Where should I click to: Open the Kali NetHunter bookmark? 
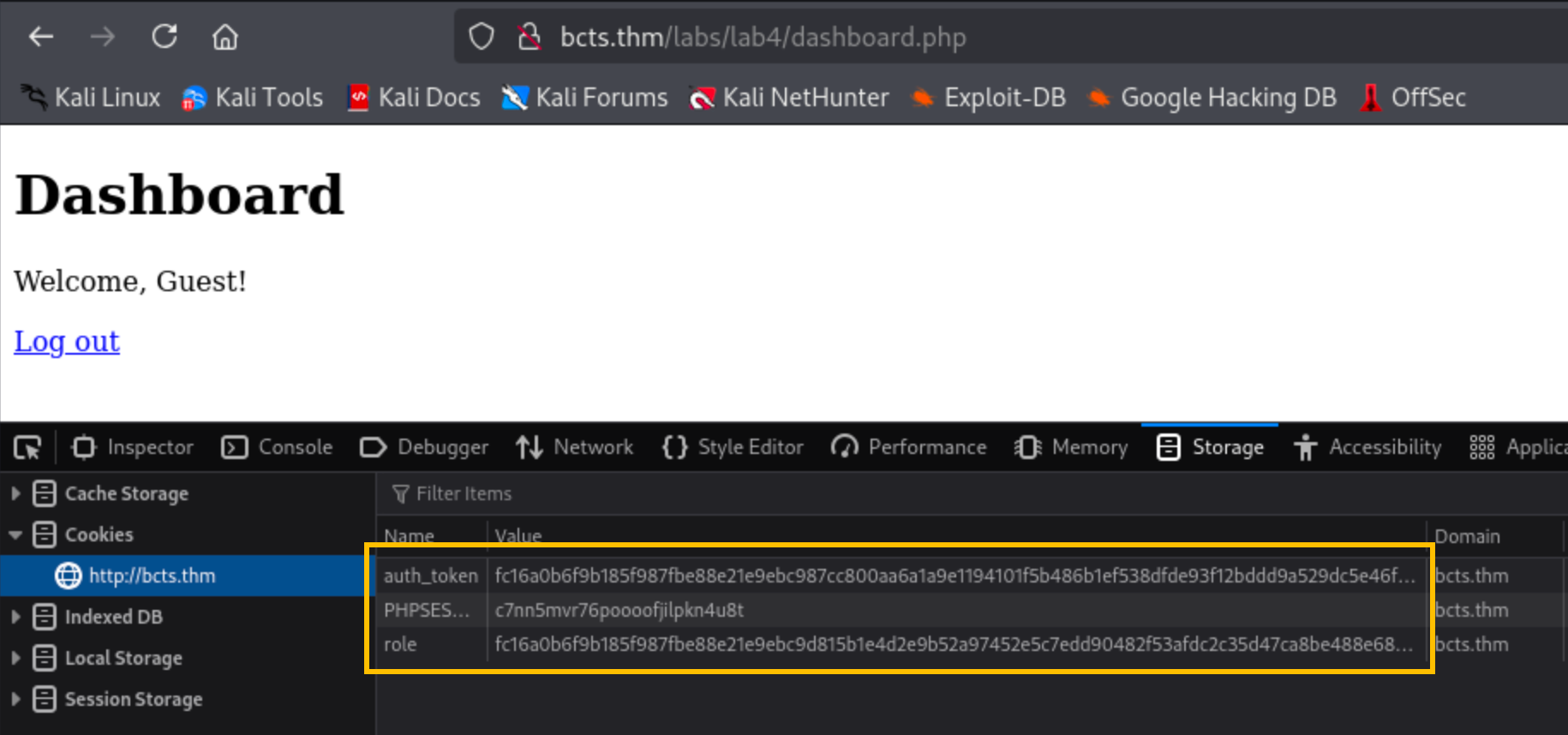pyautogui.click(x=789, y=98)
